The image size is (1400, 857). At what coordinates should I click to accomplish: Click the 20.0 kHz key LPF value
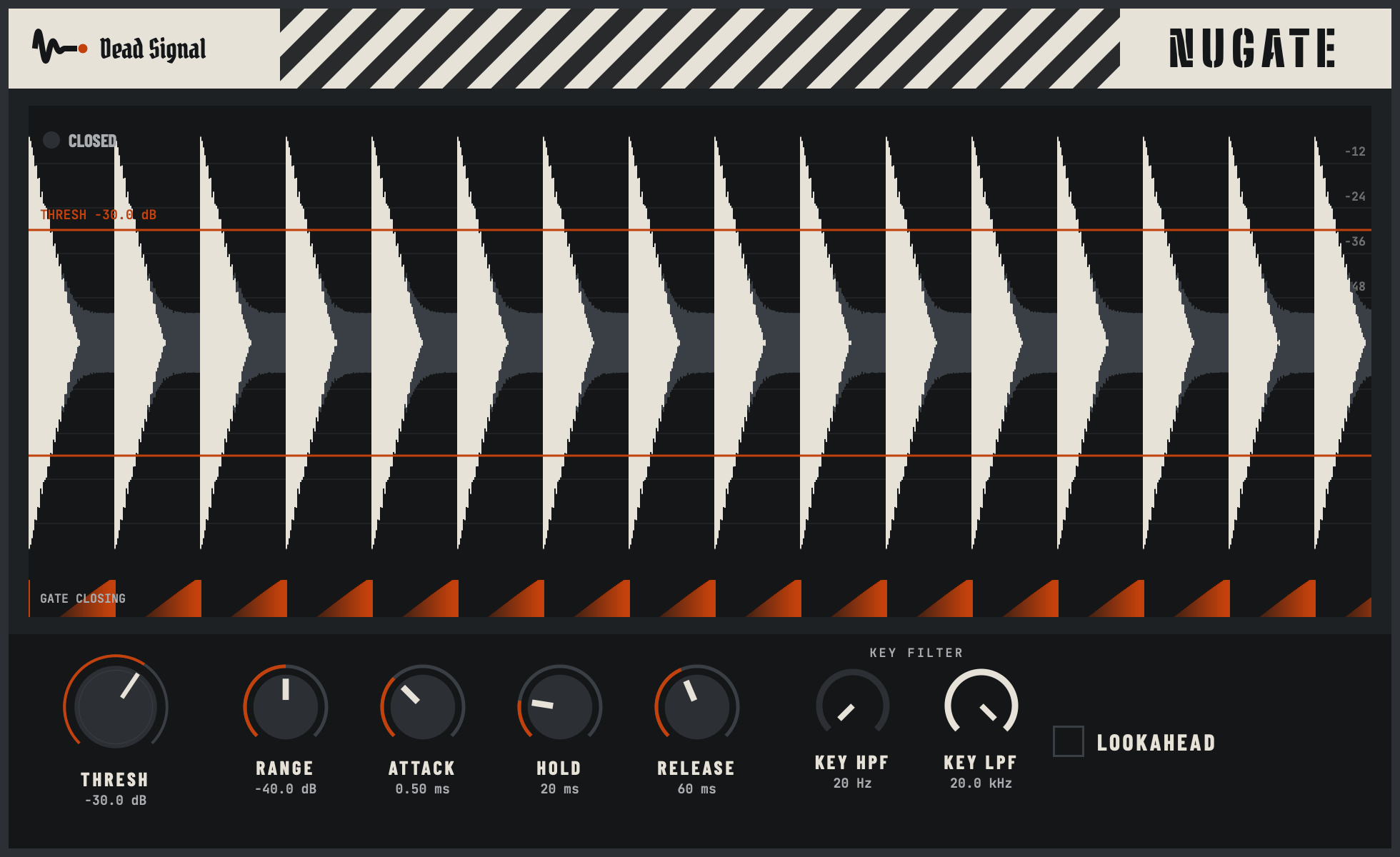coord(981,783)
